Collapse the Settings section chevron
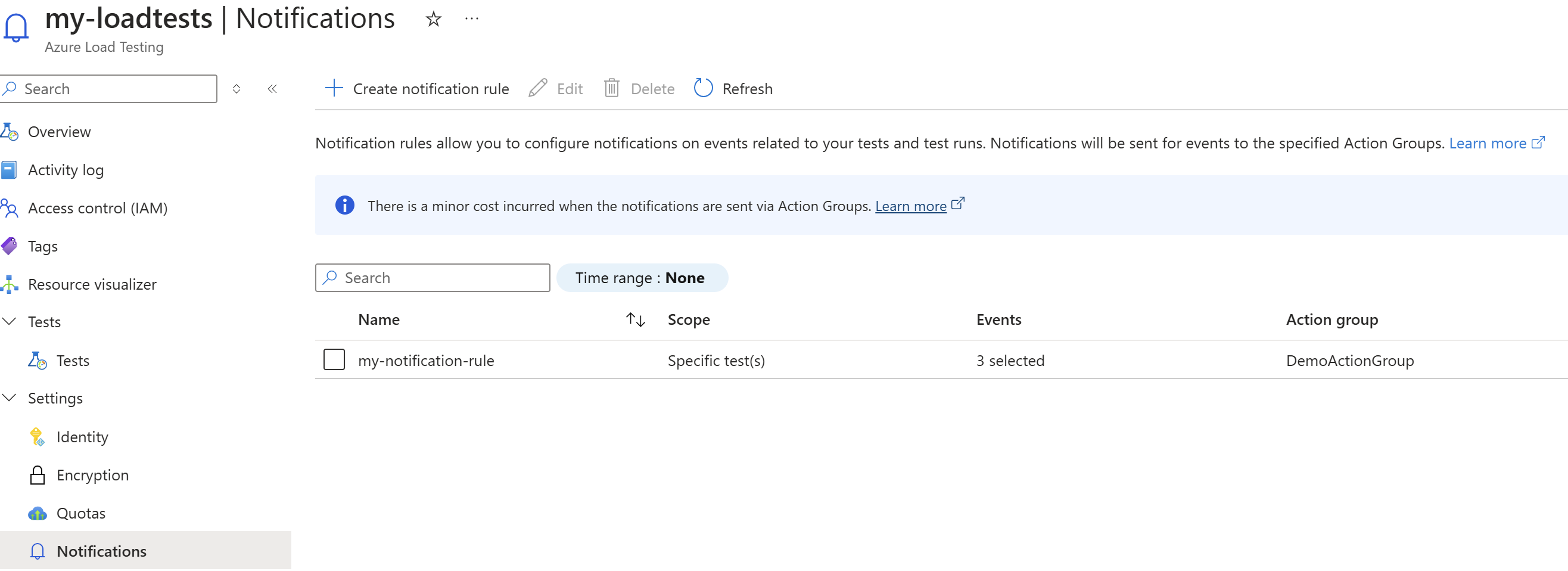The height and width of the screenshot is (571, 1568). point(9,398)
